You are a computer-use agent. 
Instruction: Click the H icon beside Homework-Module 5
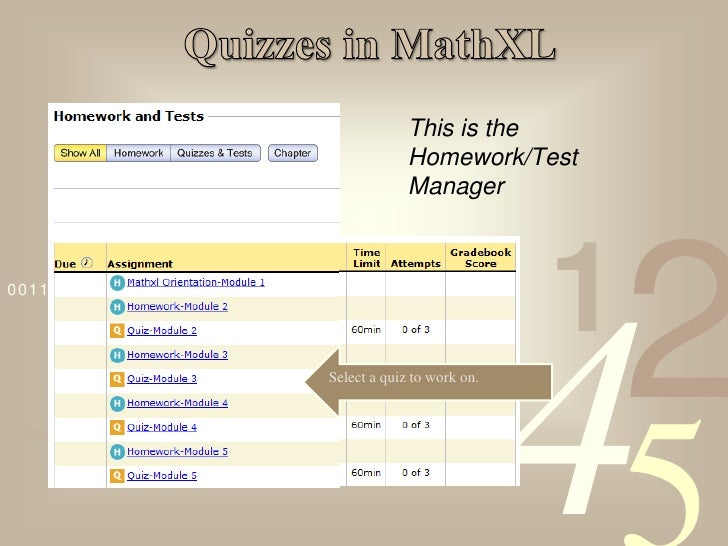point(117,452)
